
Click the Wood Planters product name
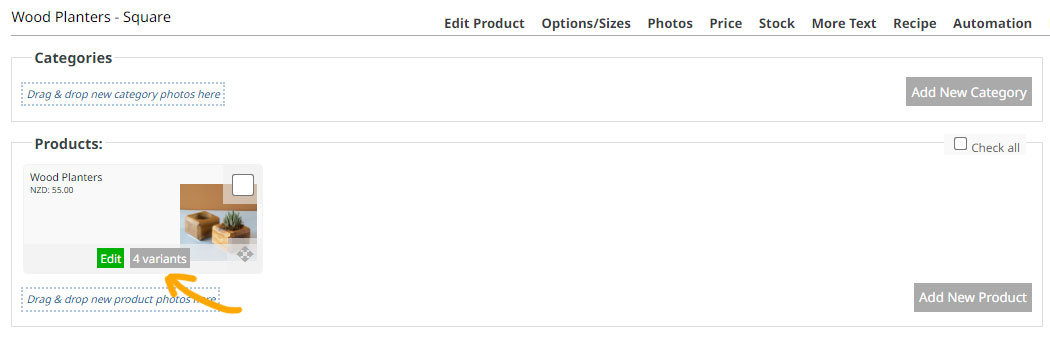(66, 177)
